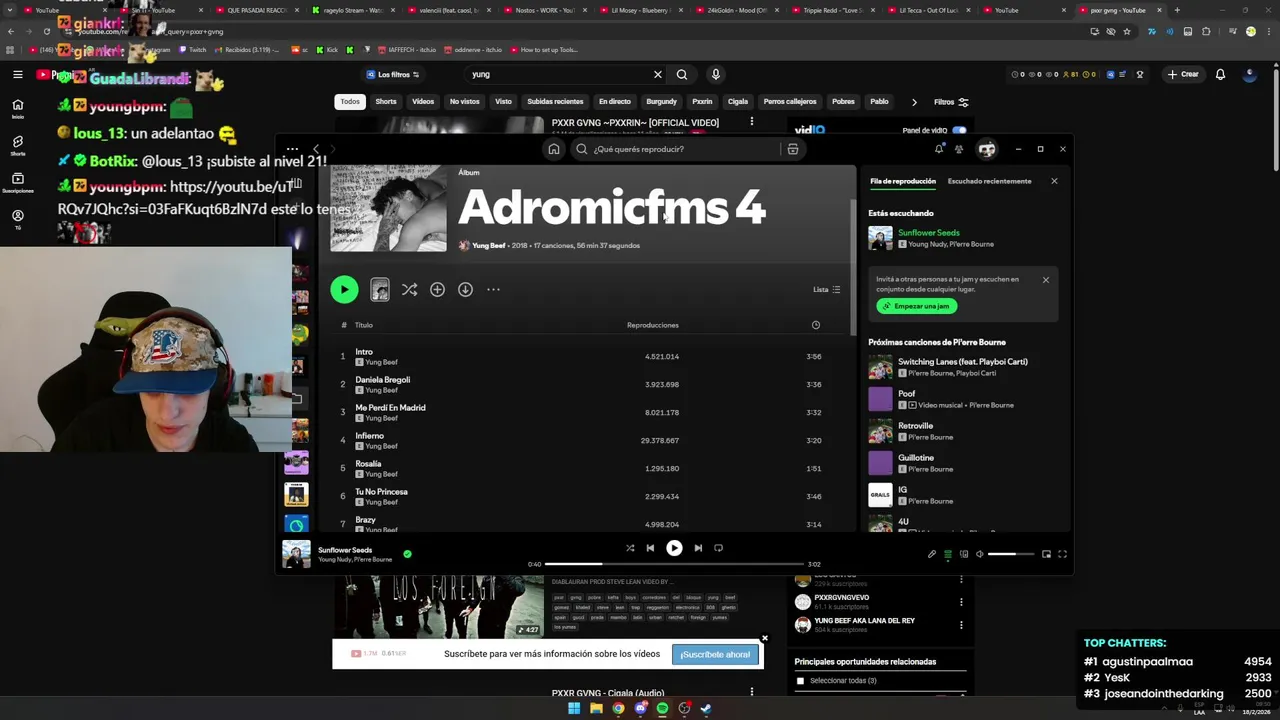1280x720 pixels.
Task: Select En directo filter chip
Action: click(615, 101)
